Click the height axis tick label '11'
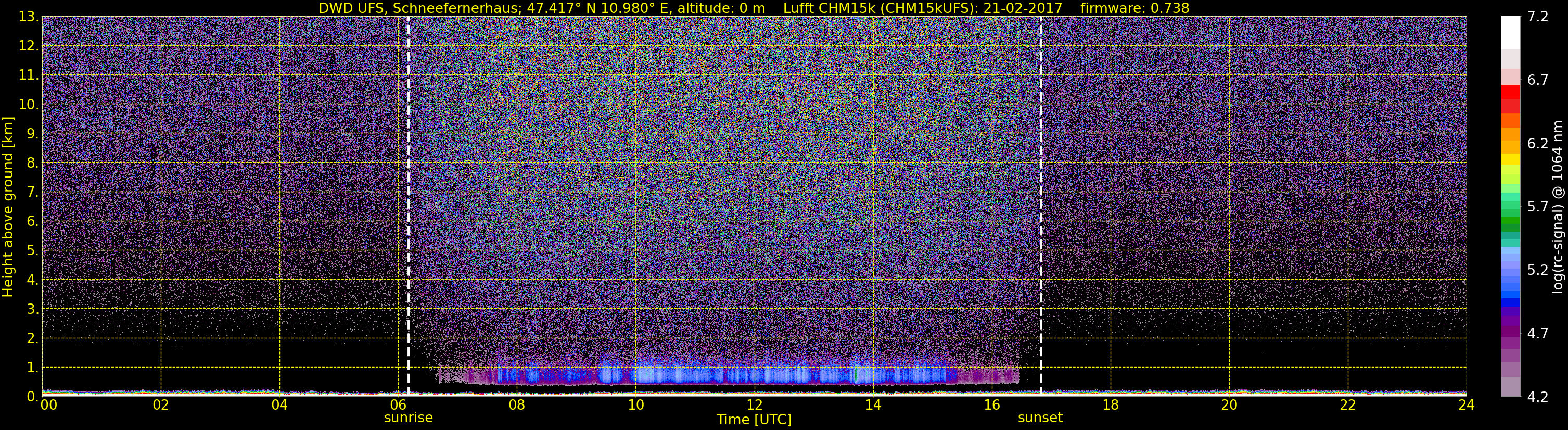 pyautogui.click(x=28, y=75)
